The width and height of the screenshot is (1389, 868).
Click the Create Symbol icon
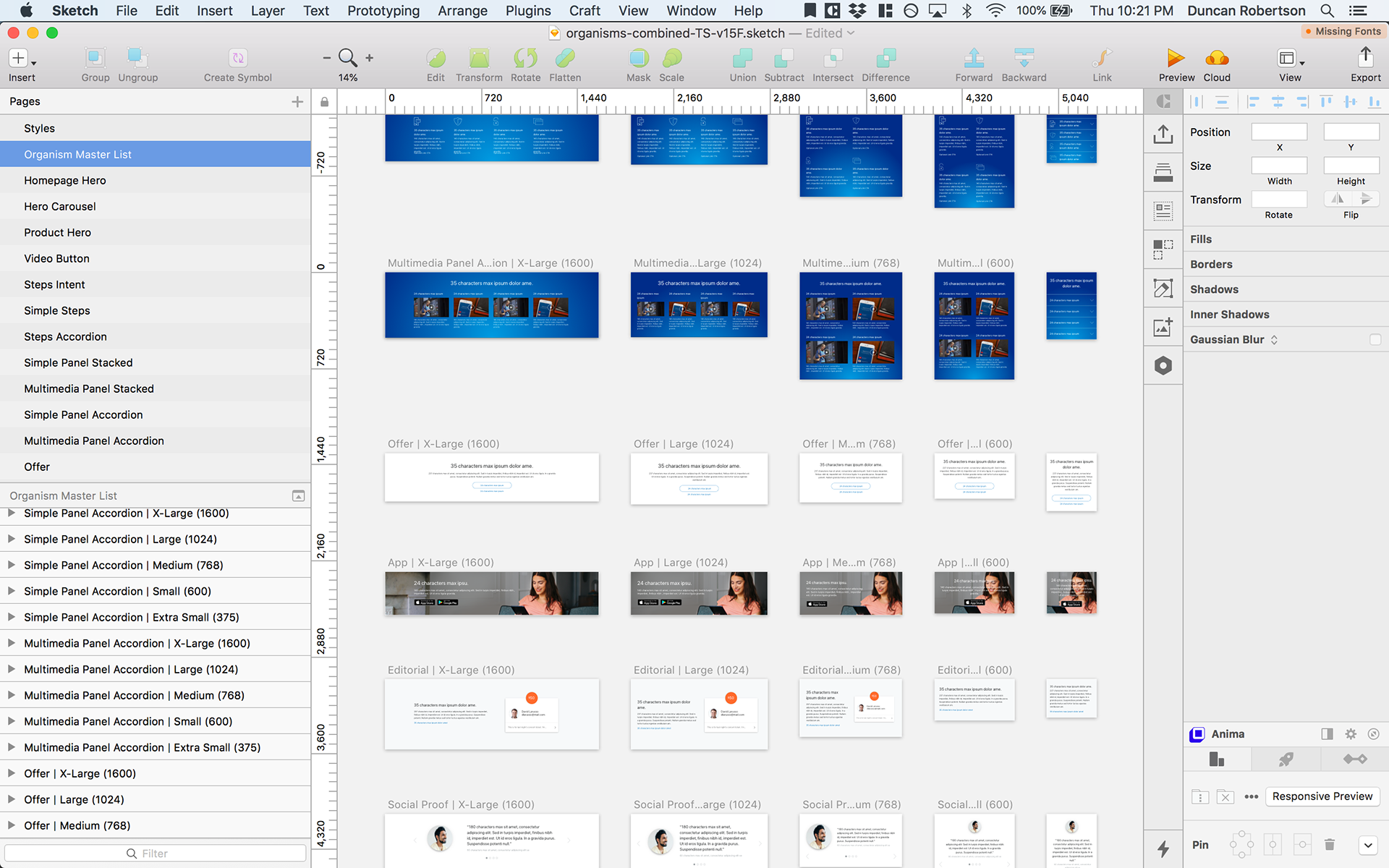(x=237, y=59)
